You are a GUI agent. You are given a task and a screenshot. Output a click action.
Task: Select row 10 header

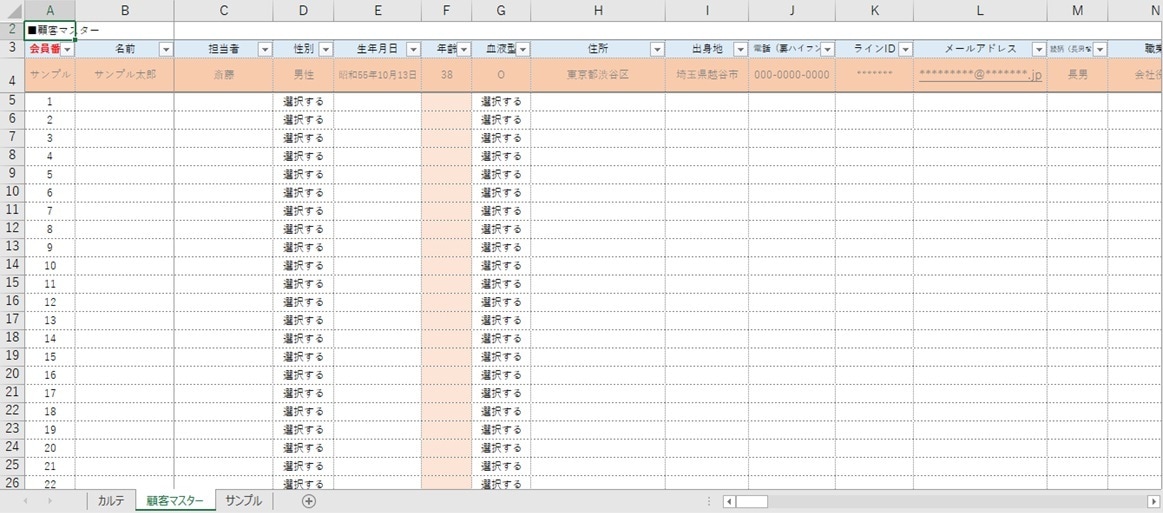pyautogui.click(x=12, y=192)
